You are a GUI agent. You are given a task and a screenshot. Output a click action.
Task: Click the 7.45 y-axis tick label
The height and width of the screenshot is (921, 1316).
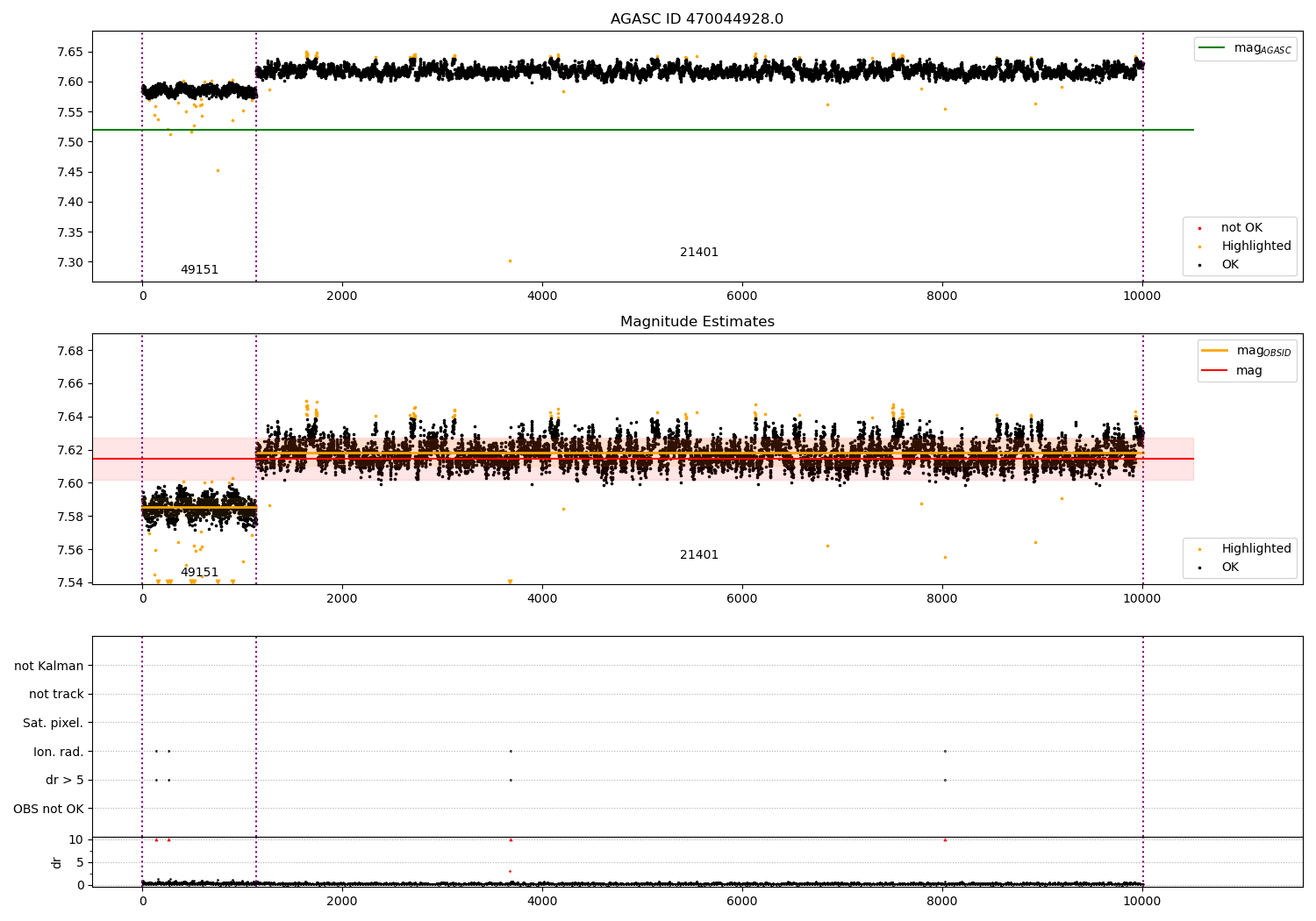click(69, 172)
